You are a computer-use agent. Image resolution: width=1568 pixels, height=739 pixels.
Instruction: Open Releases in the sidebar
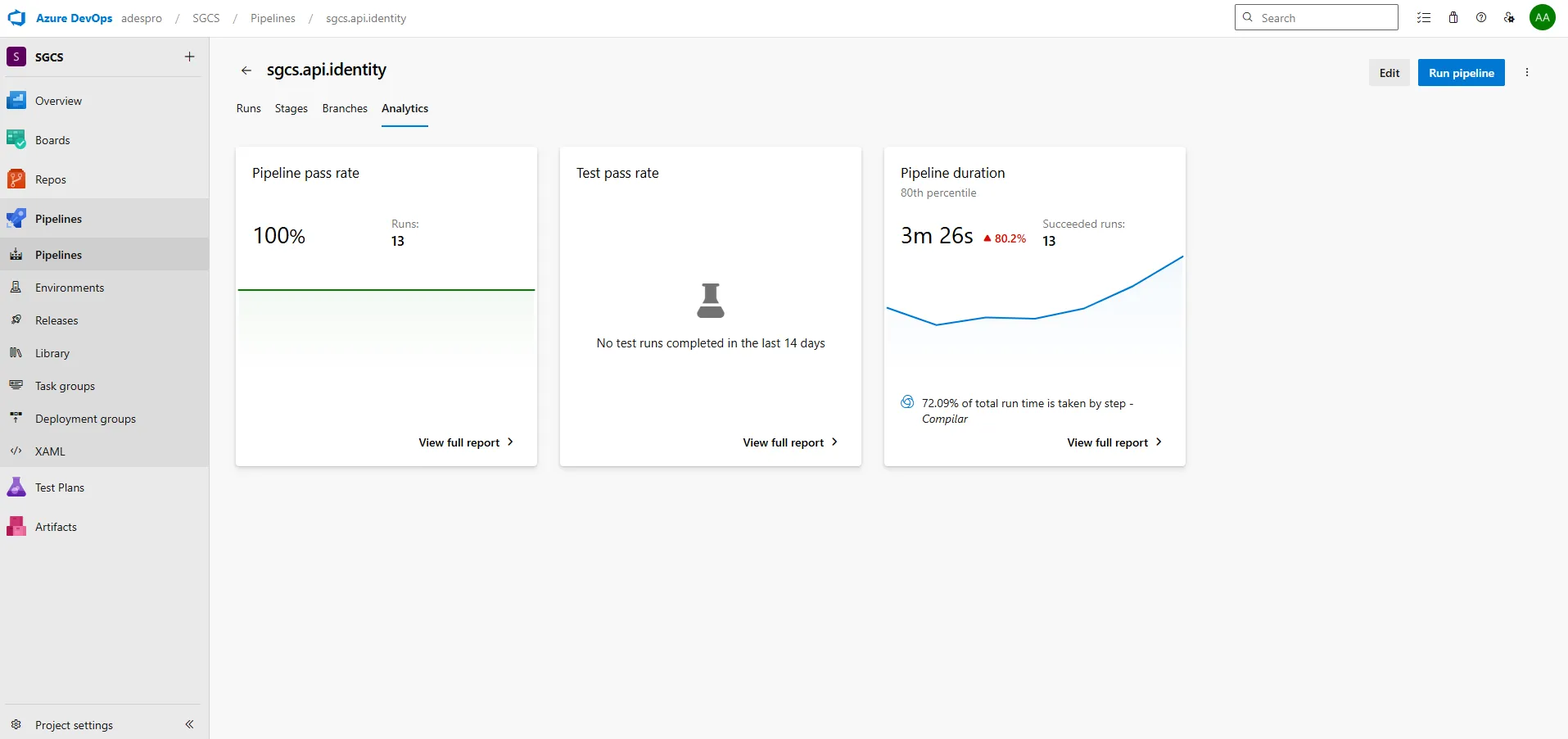105,320
